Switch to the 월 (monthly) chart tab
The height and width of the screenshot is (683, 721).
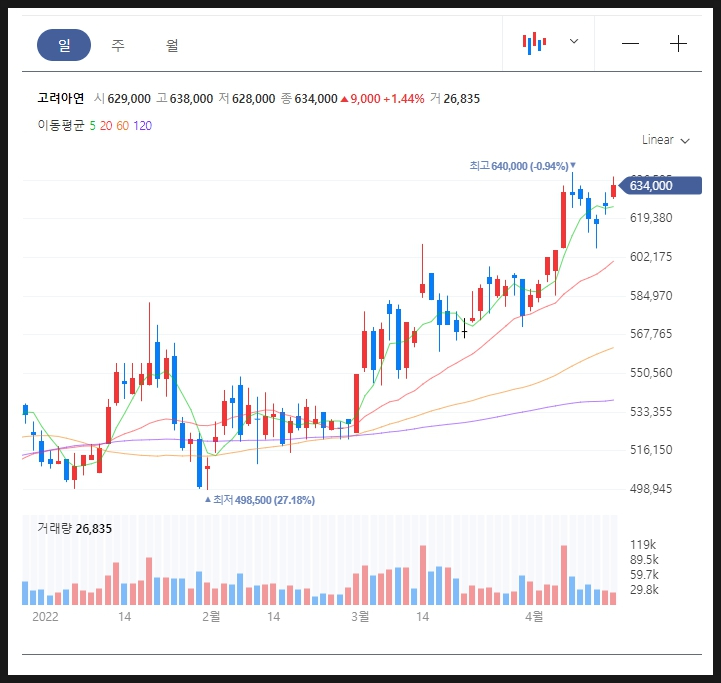click(x=172, y=45)
